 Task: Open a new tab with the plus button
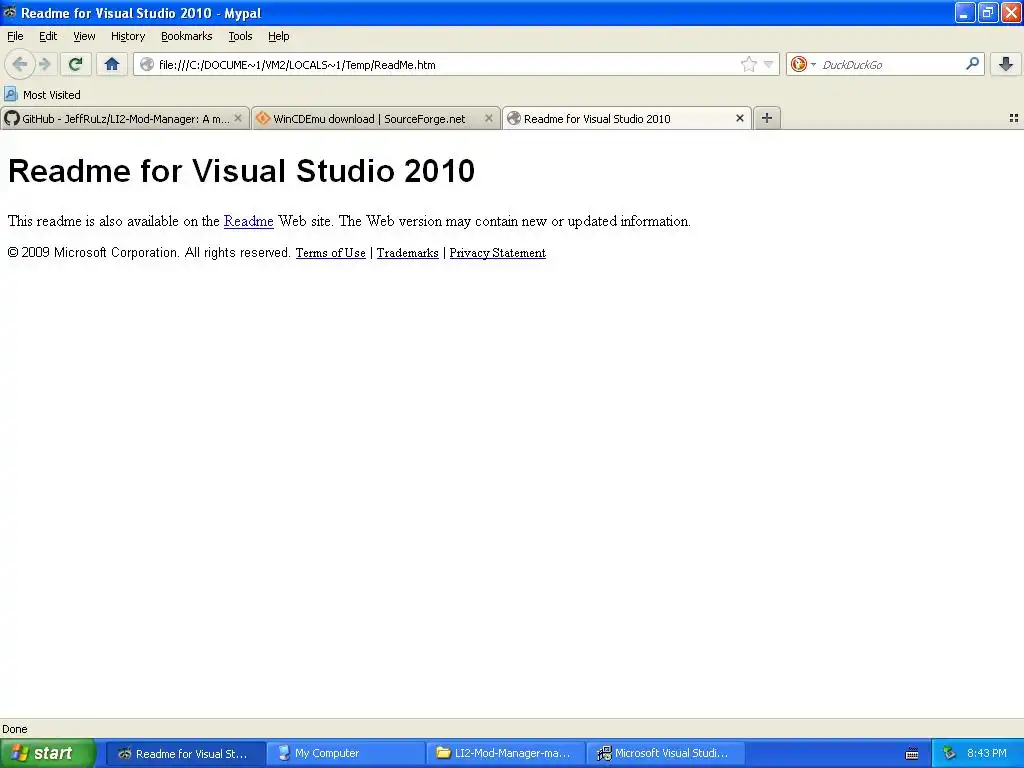click(x=767, y=118)
